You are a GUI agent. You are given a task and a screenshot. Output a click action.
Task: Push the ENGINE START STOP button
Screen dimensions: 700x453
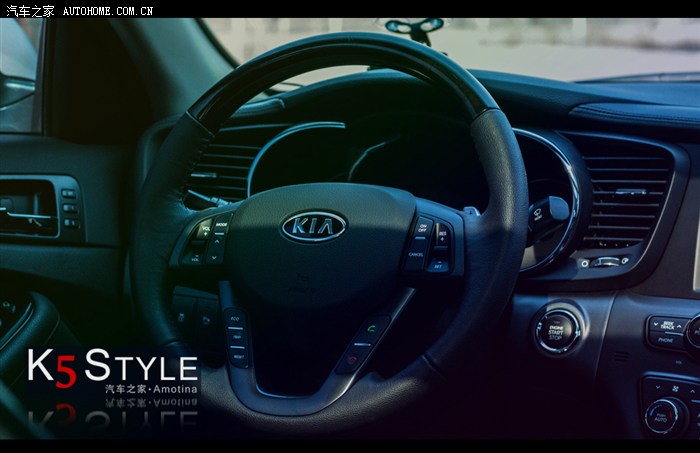click(x=556, y=332)
